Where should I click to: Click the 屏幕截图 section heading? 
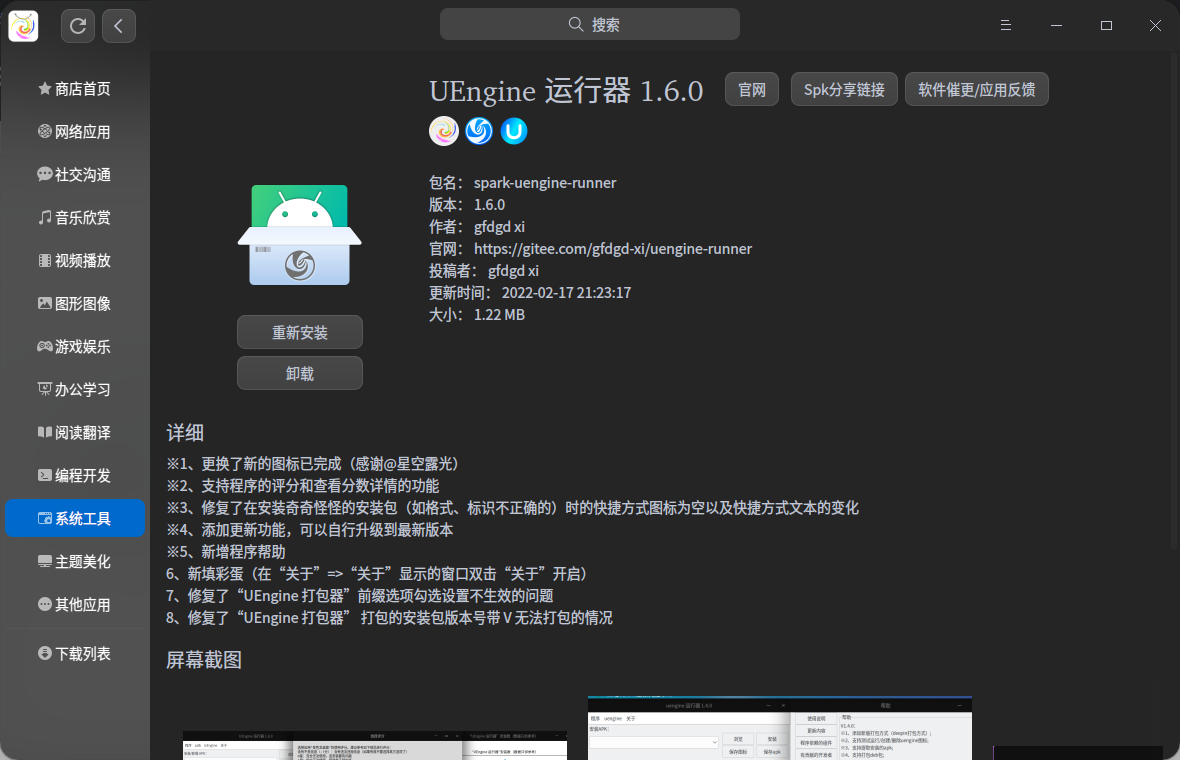[x=204, y=660]
